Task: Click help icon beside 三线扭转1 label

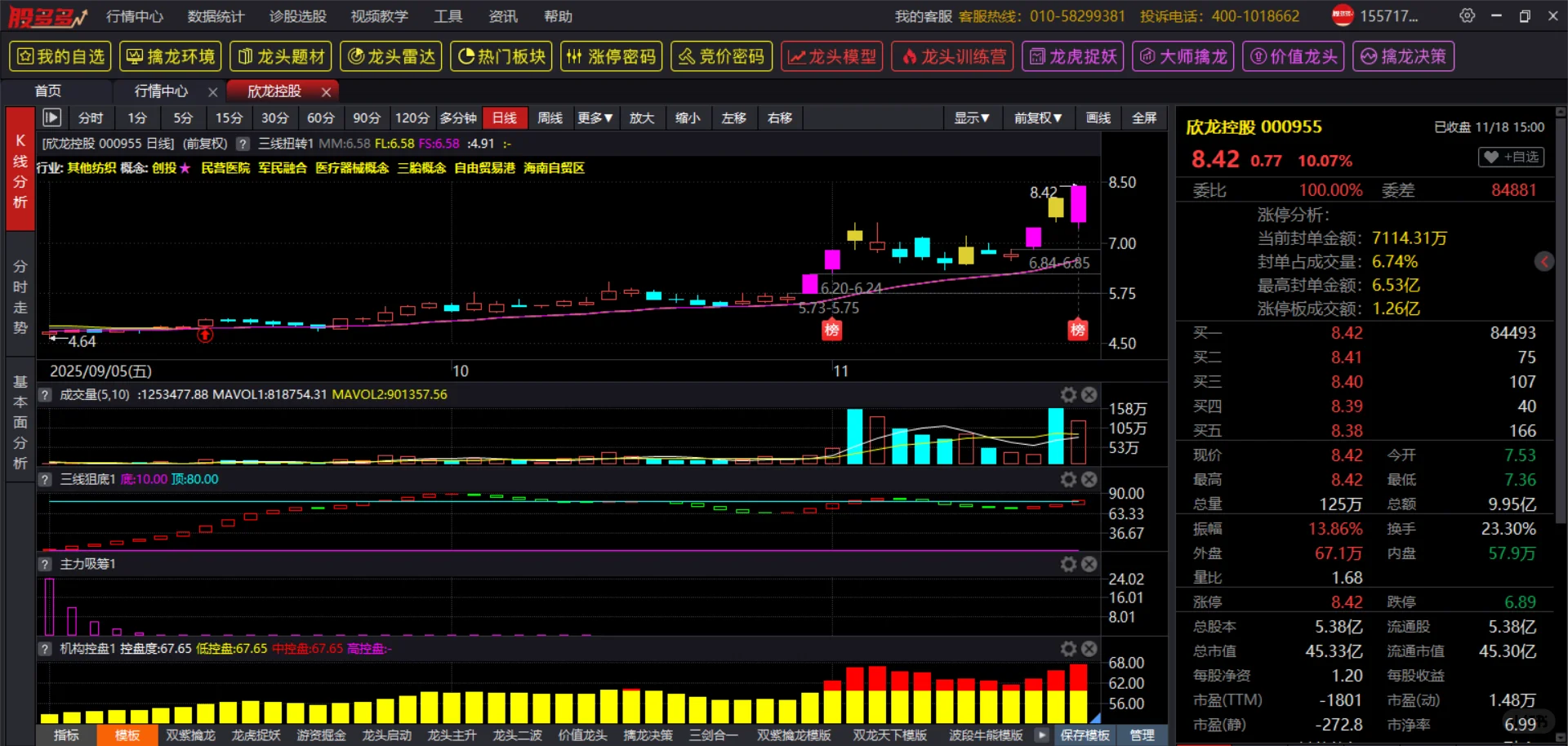Action: point(243,144)
